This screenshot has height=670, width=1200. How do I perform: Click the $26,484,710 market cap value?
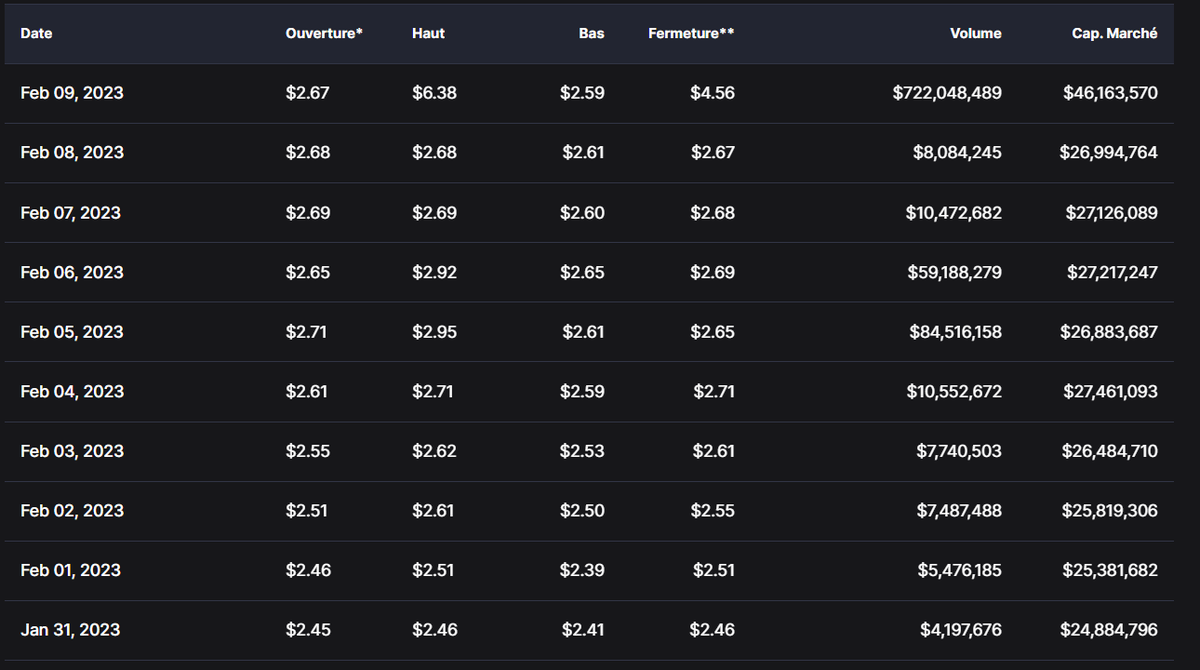(1109, 451)
